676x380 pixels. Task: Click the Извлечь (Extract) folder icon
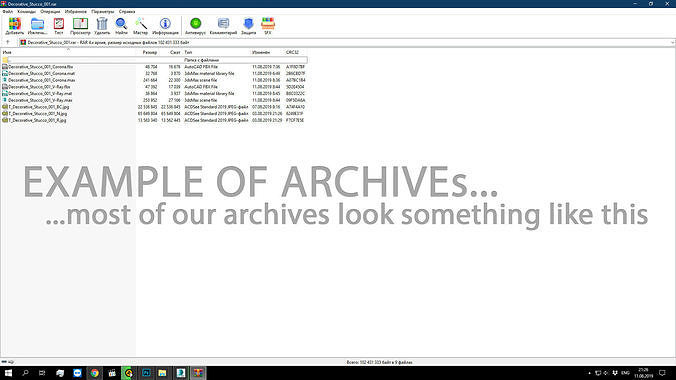pyautogui.click(x=38, y=26)
